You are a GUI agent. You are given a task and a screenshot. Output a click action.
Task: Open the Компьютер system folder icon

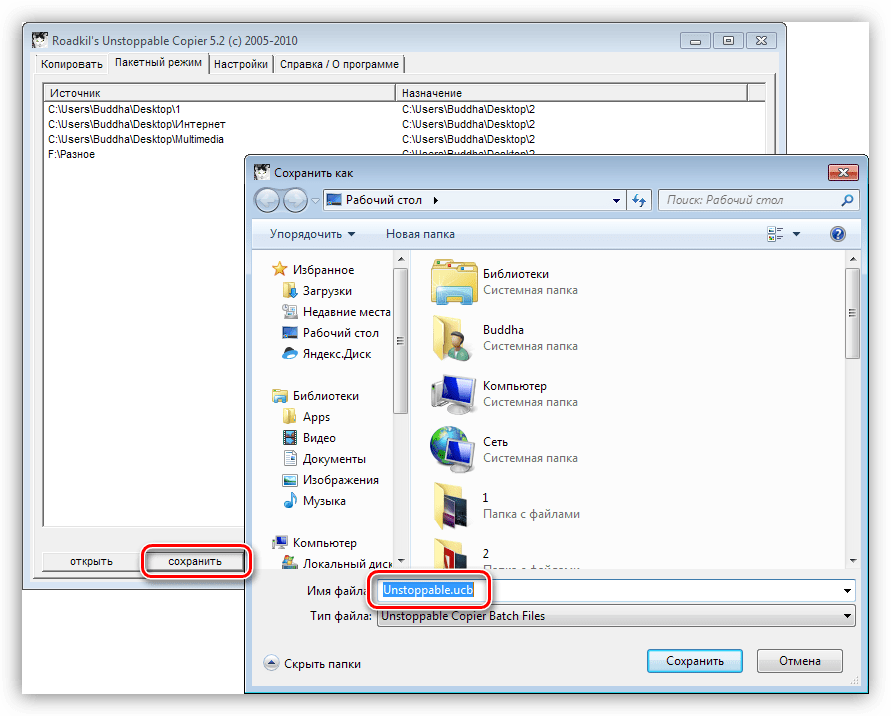(454, 394)
